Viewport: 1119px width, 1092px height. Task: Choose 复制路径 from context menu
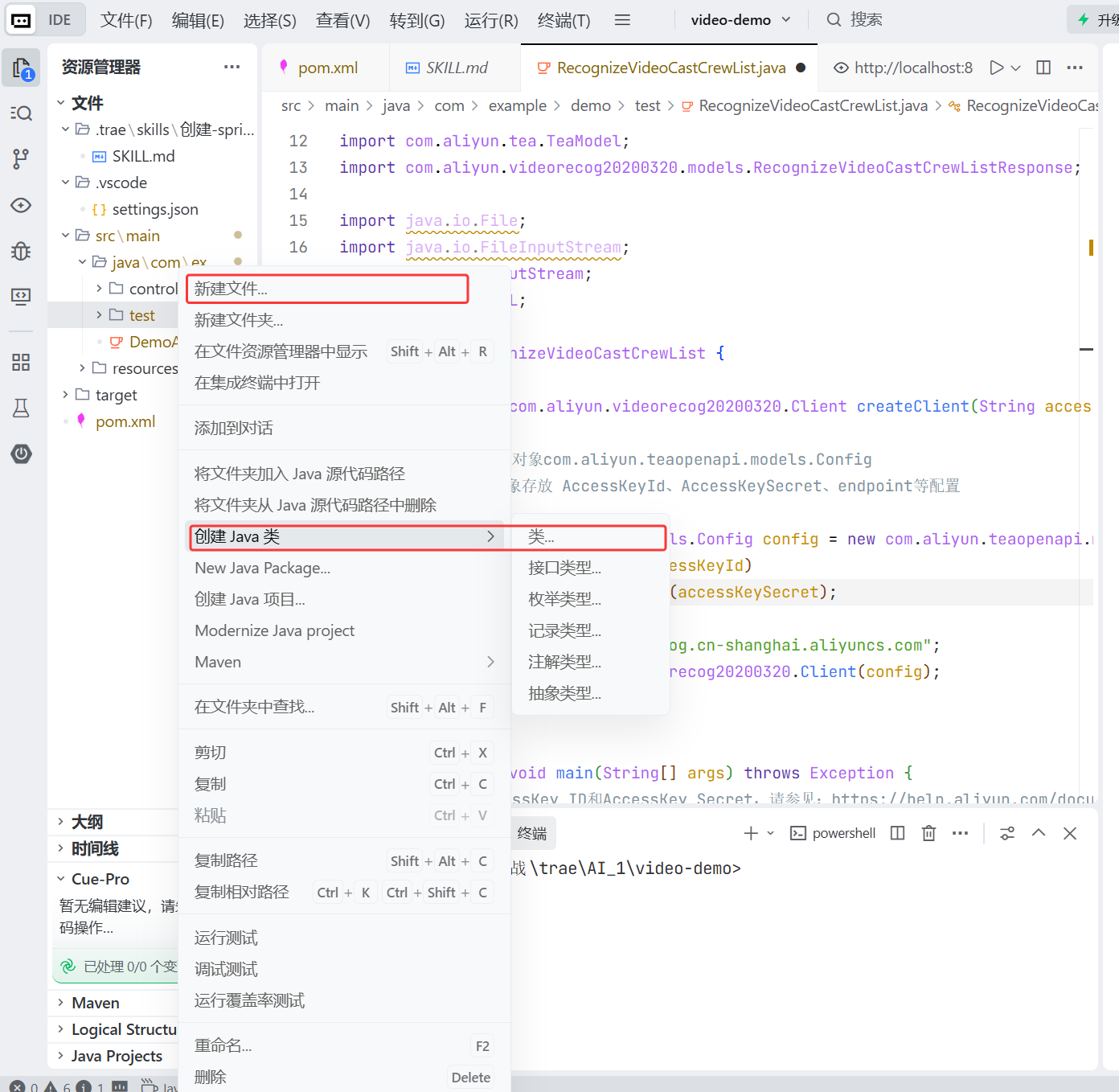coord(344,860)
